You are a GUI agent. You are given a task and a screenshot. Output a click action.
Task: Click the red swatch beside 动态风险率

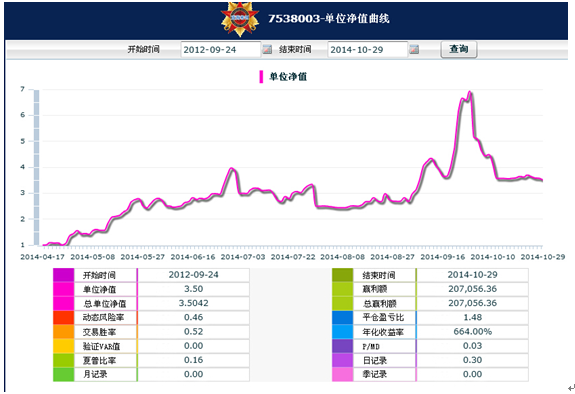[63, 318]
